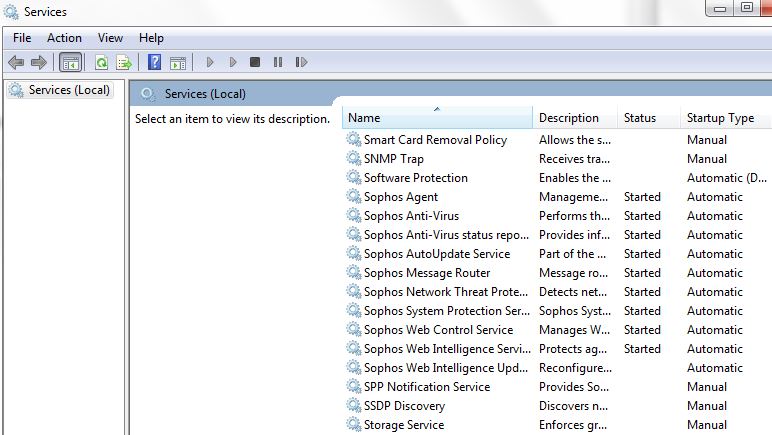Click the 'Receives tra...' description cell
This screenshot has width=772, height=435.
[574, 159]
